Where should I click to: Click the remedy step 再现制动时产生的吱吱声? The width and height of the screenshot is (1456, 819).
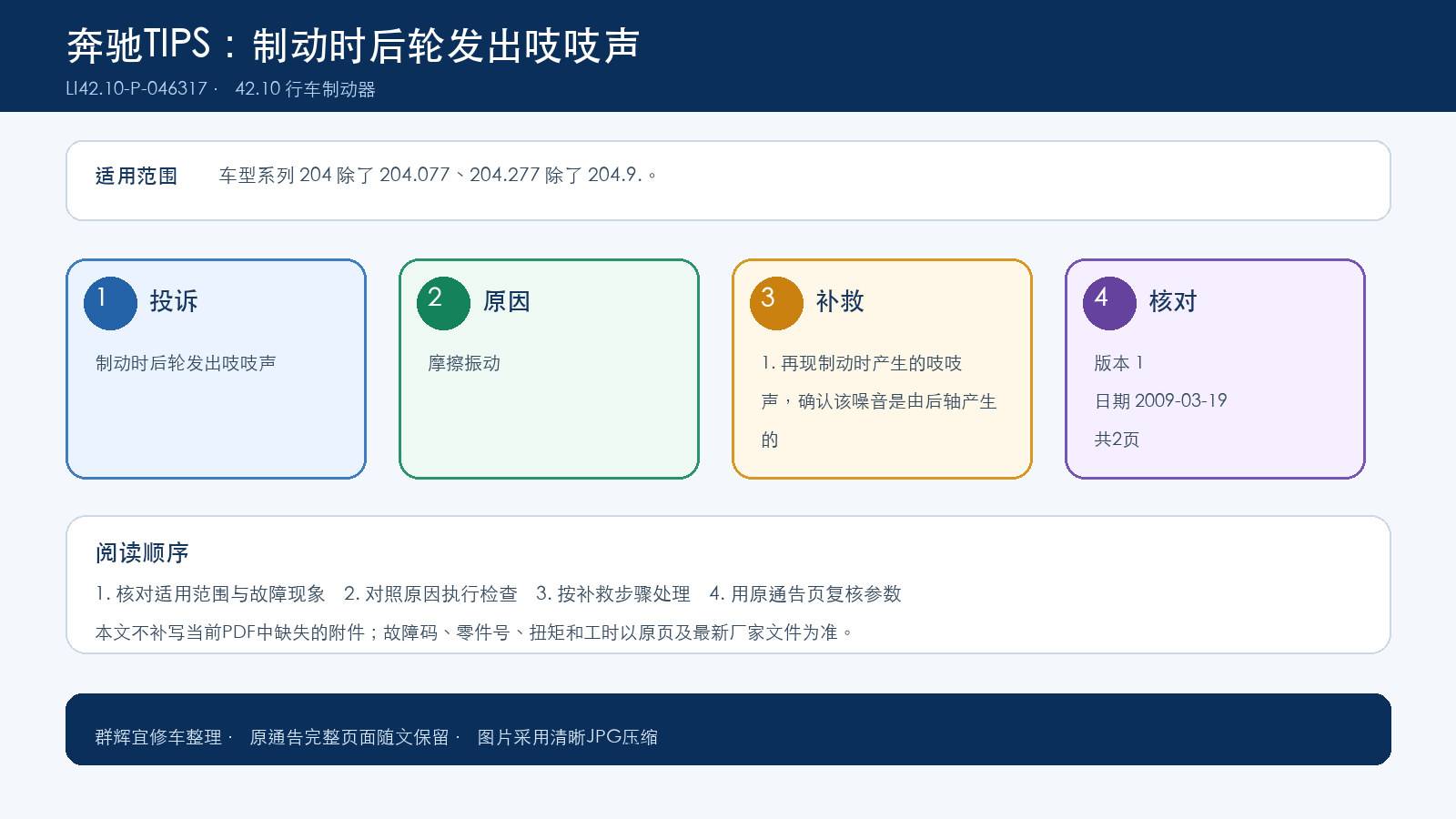[x=879, y=401]
